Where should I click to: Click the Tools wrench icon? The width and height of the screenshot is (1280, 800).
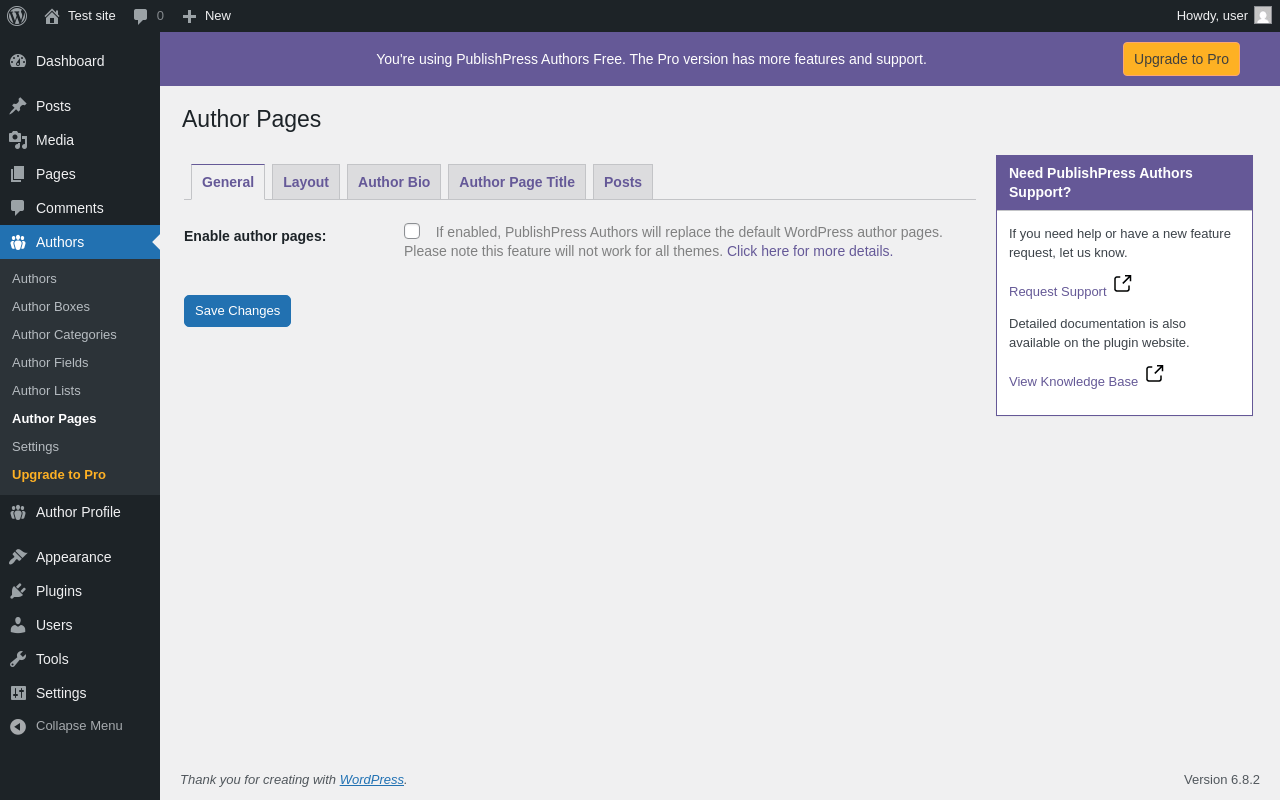click(18, 659)
